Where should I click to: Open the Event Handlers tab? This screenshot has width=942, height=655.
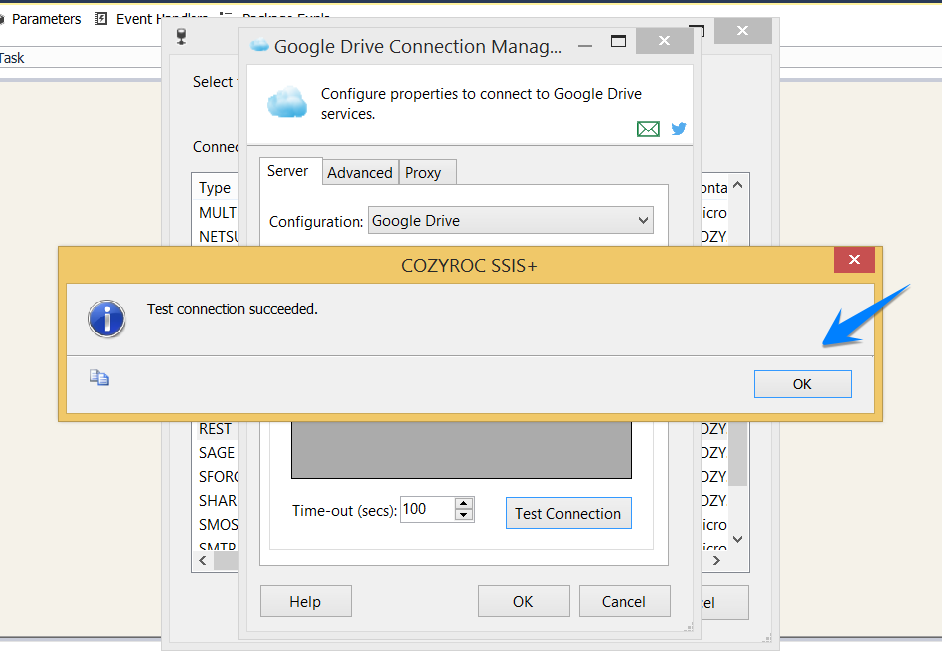(162, 19)
